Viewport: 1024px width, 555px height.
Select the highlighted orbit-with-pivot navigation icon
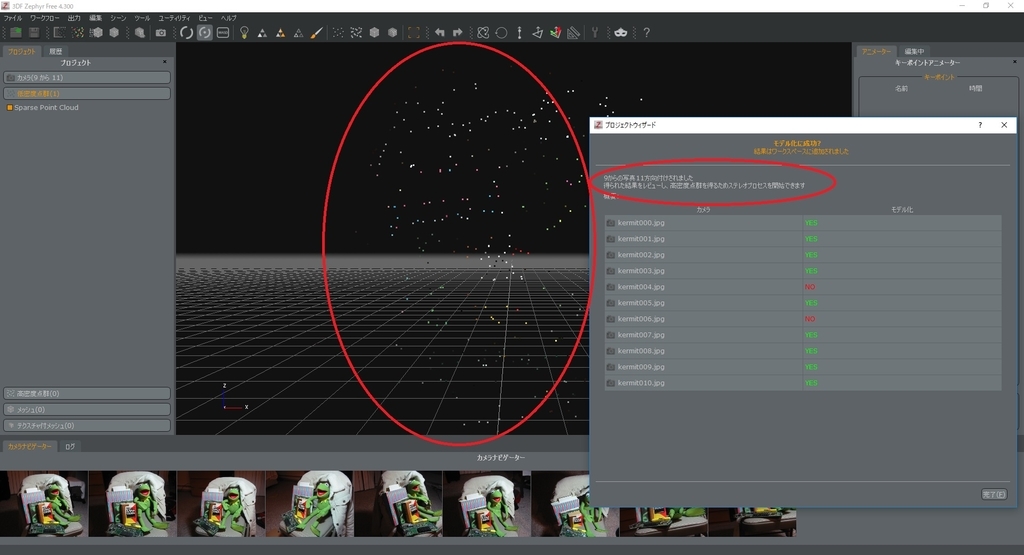(x=205, y=32)
